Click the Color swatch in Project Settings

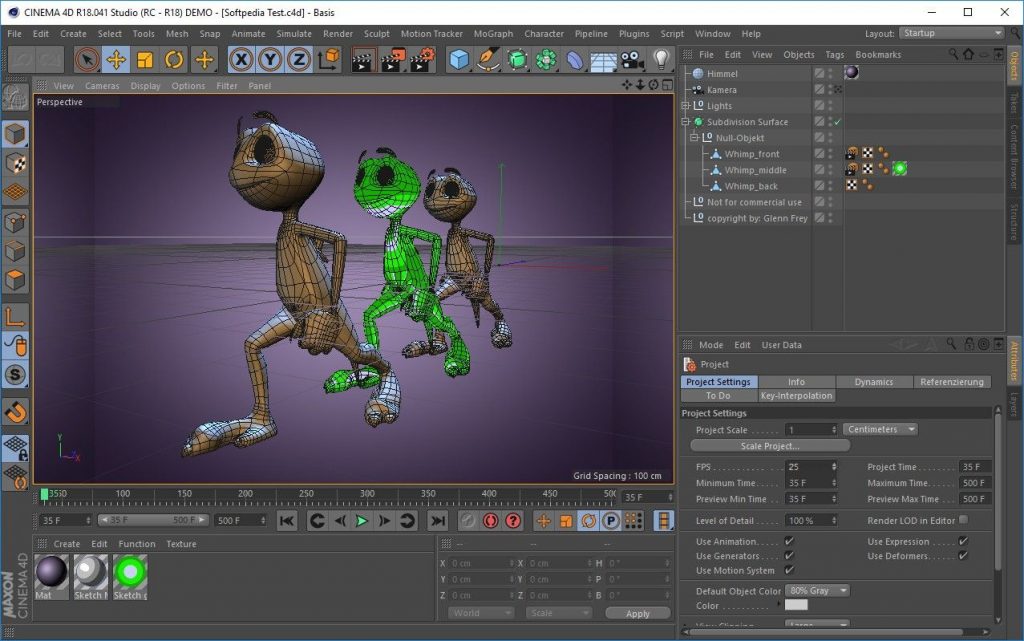pyautogui.click(x=796, y=605)
